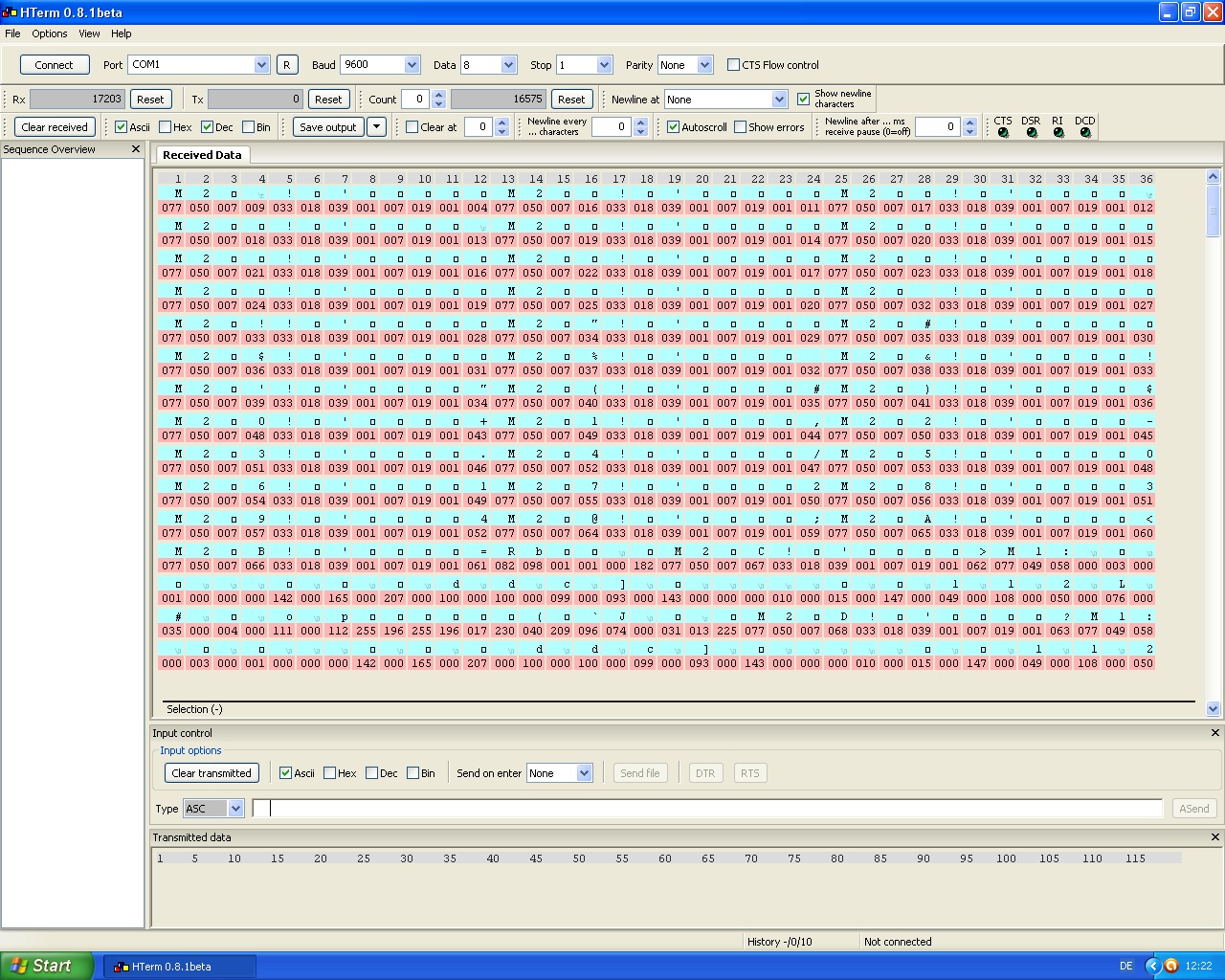The width and height of the screenshot is (1225, 980).
Task: Close the Sequence Overview panel
Action: 136,149
